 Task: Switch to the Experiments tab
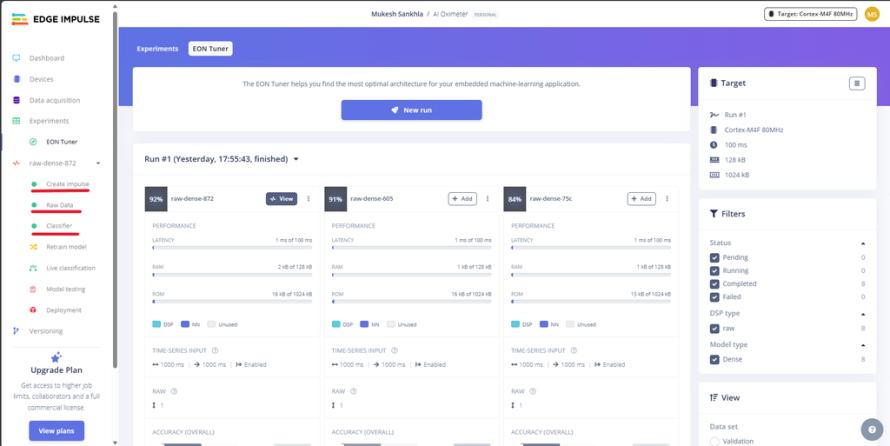coord(157,49)
